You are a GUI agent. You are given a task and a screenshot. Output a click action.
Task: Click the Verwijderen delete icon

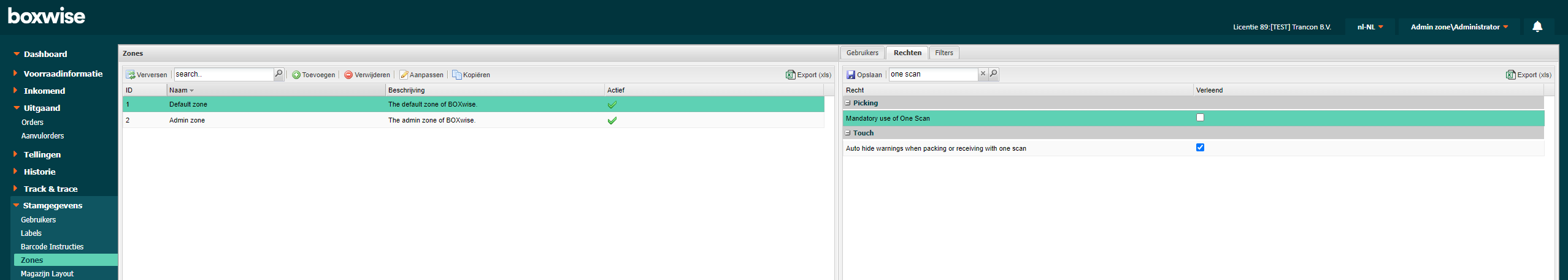click(x=348, y=75)
